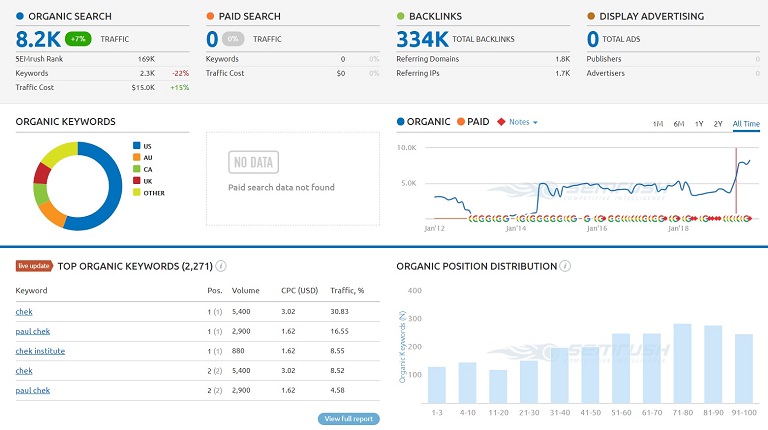Image resolution: width=768 pixels, height=430 pixels.
Task: Click the green Backlinks dot icon
Action: tap(401, 16)
